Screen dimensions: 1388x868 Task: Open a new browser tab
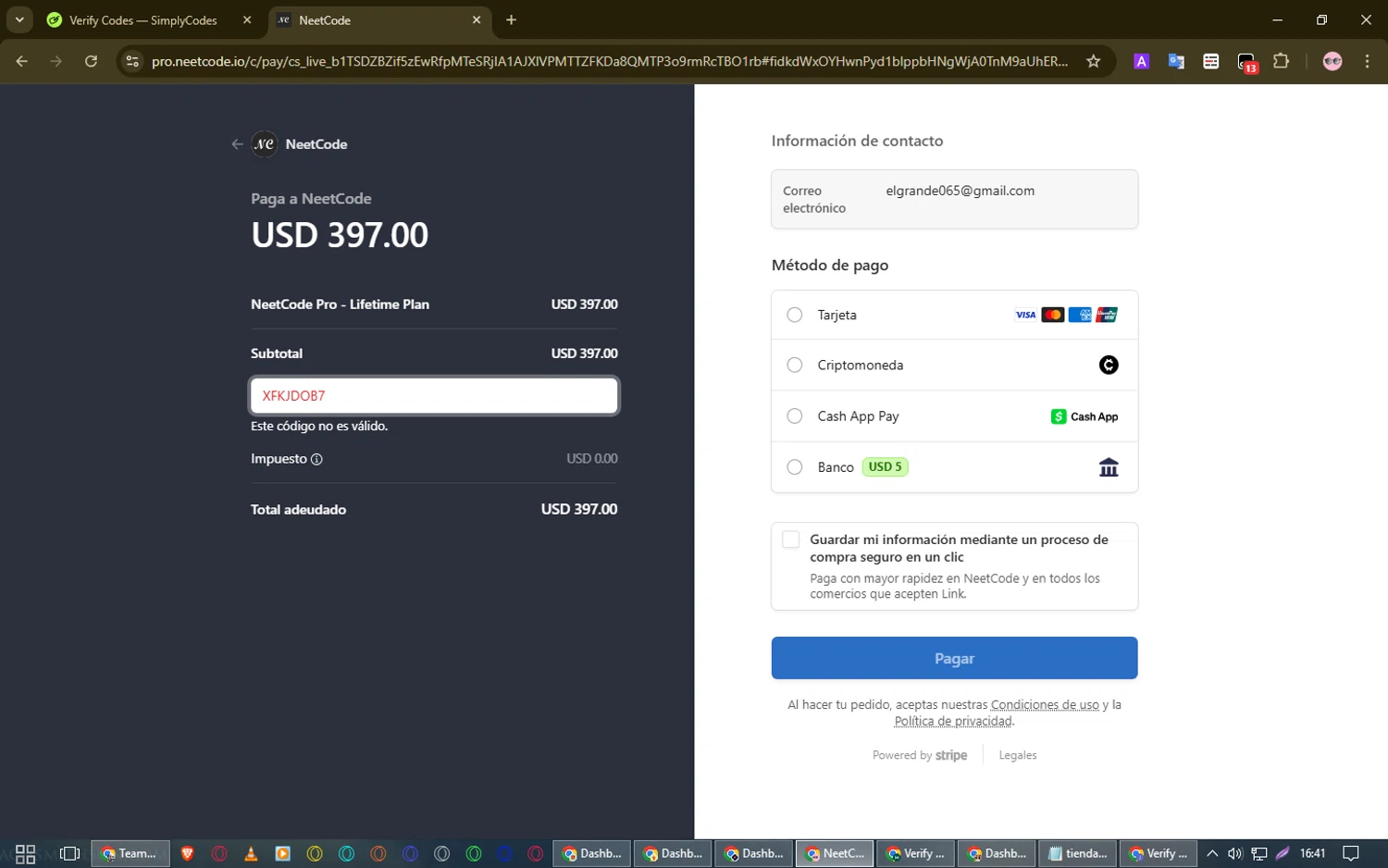511,19
